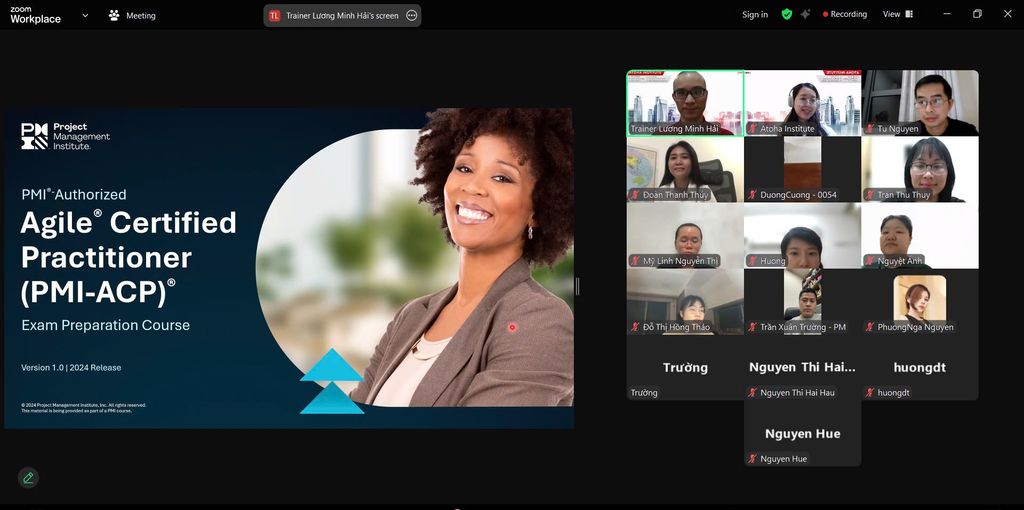Click the muted mic icon for huongdt
The image size is (1024, 510).
point(870,393)
